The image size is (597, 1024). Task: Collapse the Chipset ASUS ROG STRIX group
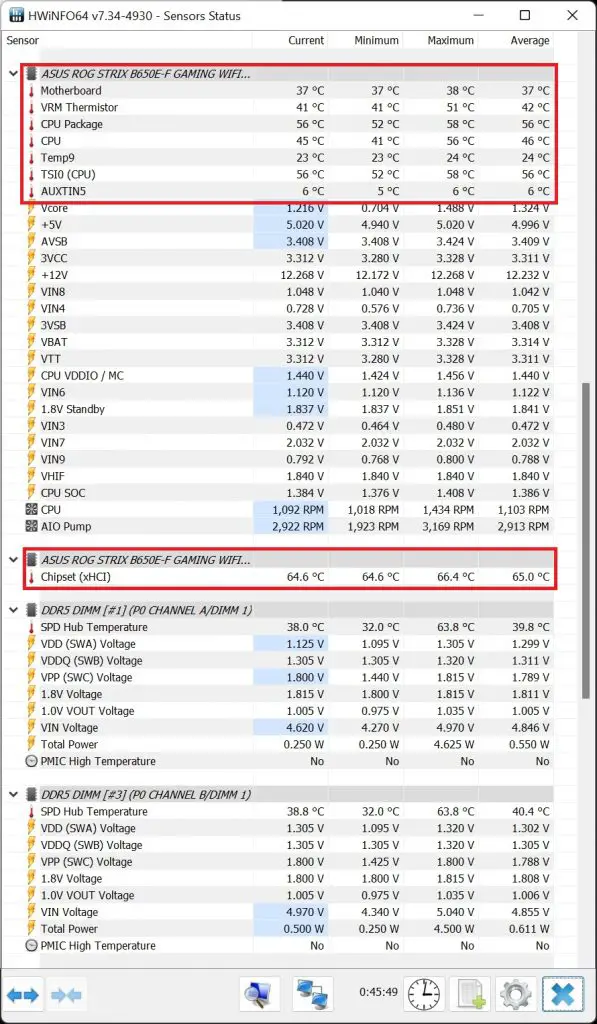click(x=13, y=560)
